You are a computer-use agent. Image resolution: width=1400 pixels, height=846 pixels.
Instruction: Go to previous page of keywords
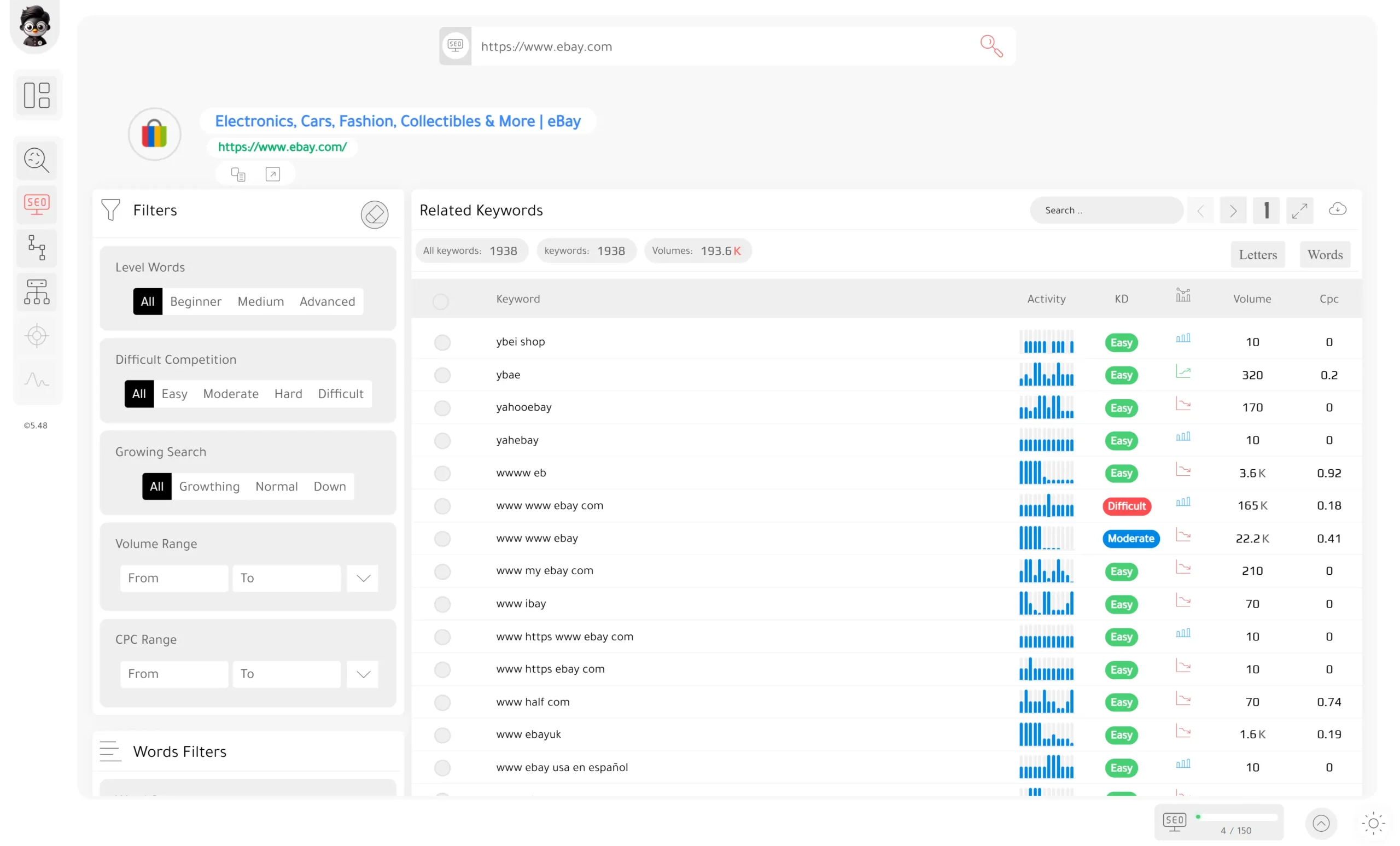tap(1200, 211)
